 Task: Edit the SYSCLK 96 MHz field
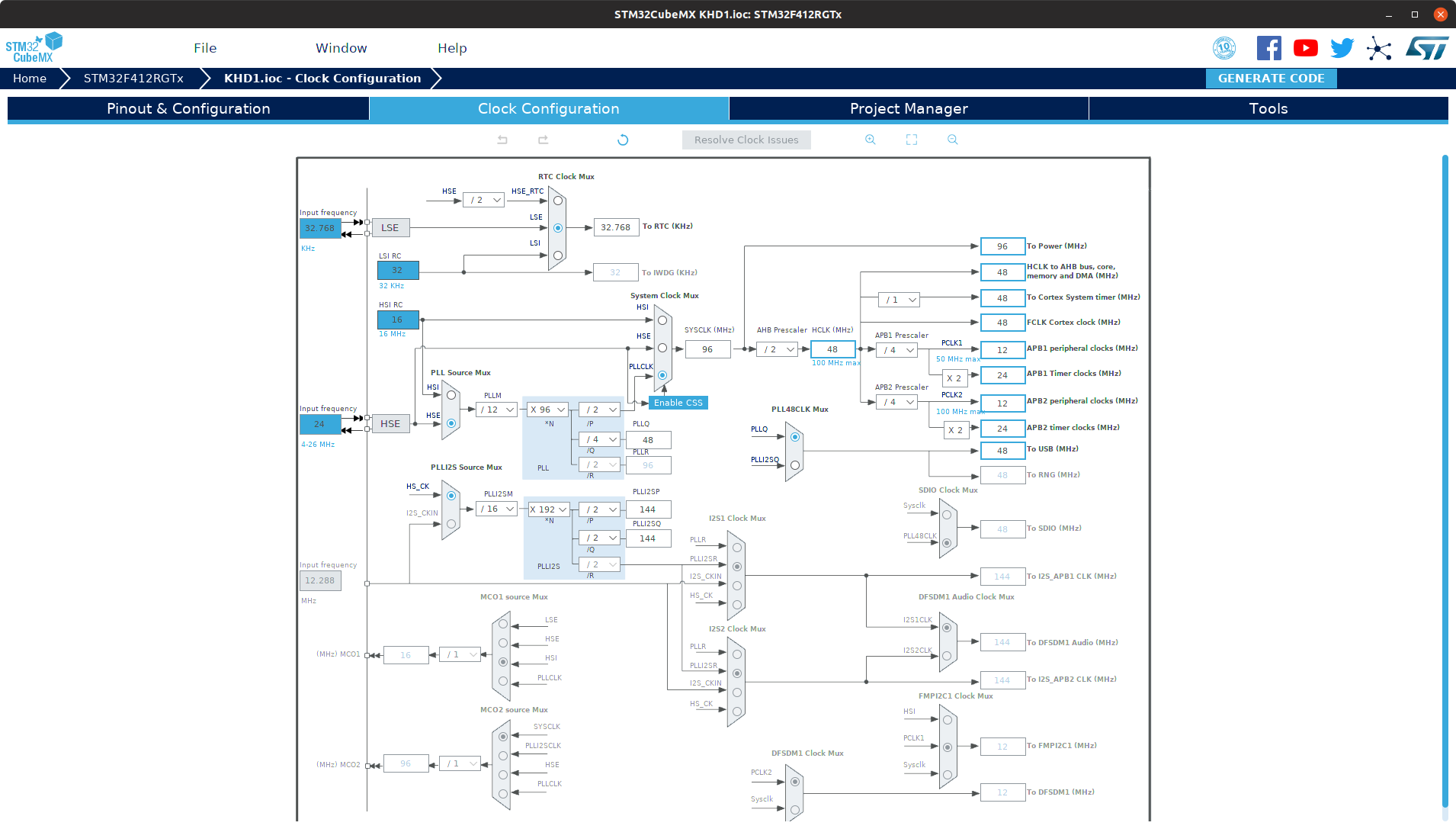tap(707, 349)
